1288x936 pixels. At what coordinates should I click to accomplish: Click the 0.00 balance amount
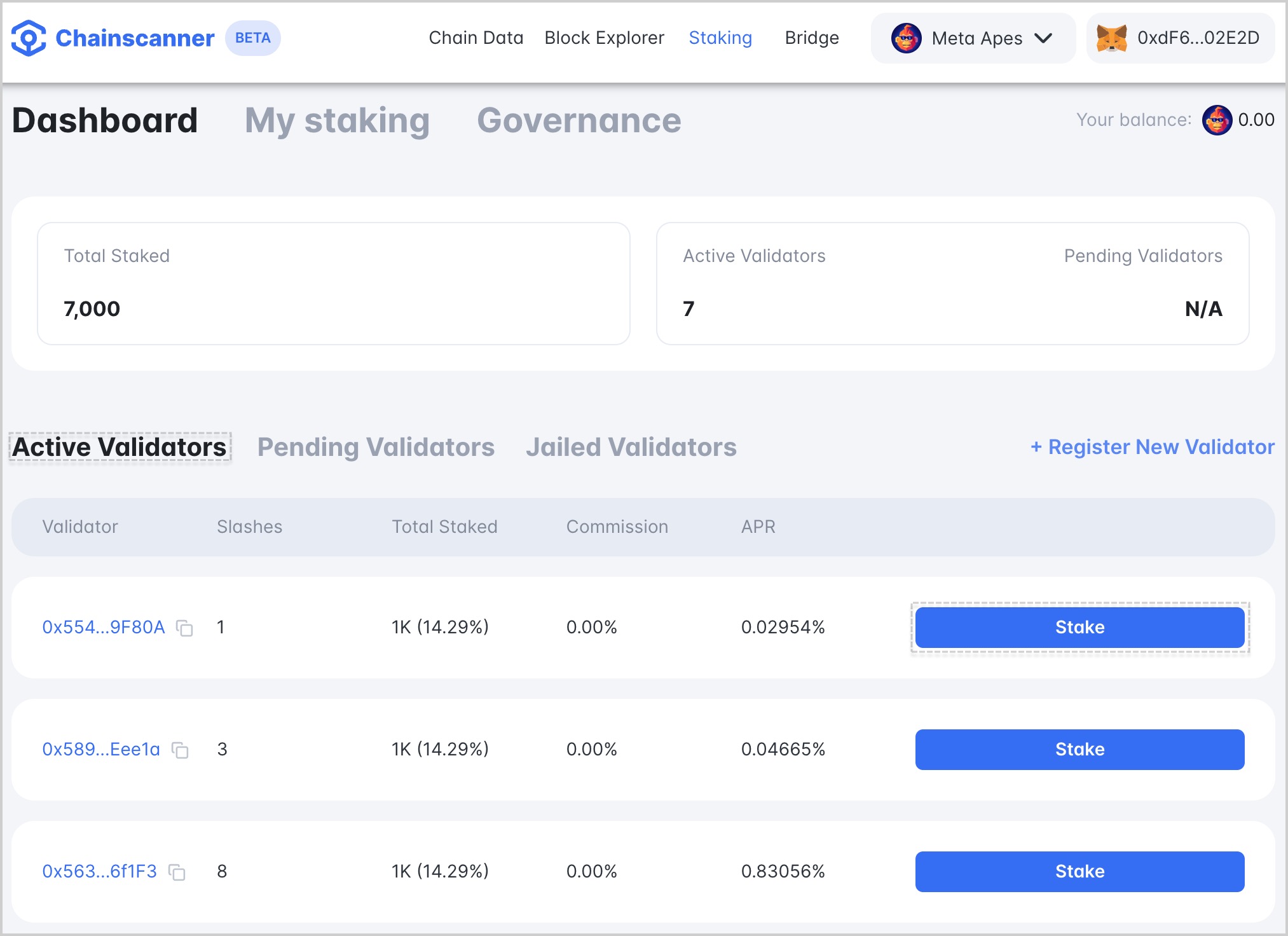(x=1256, y=120)
